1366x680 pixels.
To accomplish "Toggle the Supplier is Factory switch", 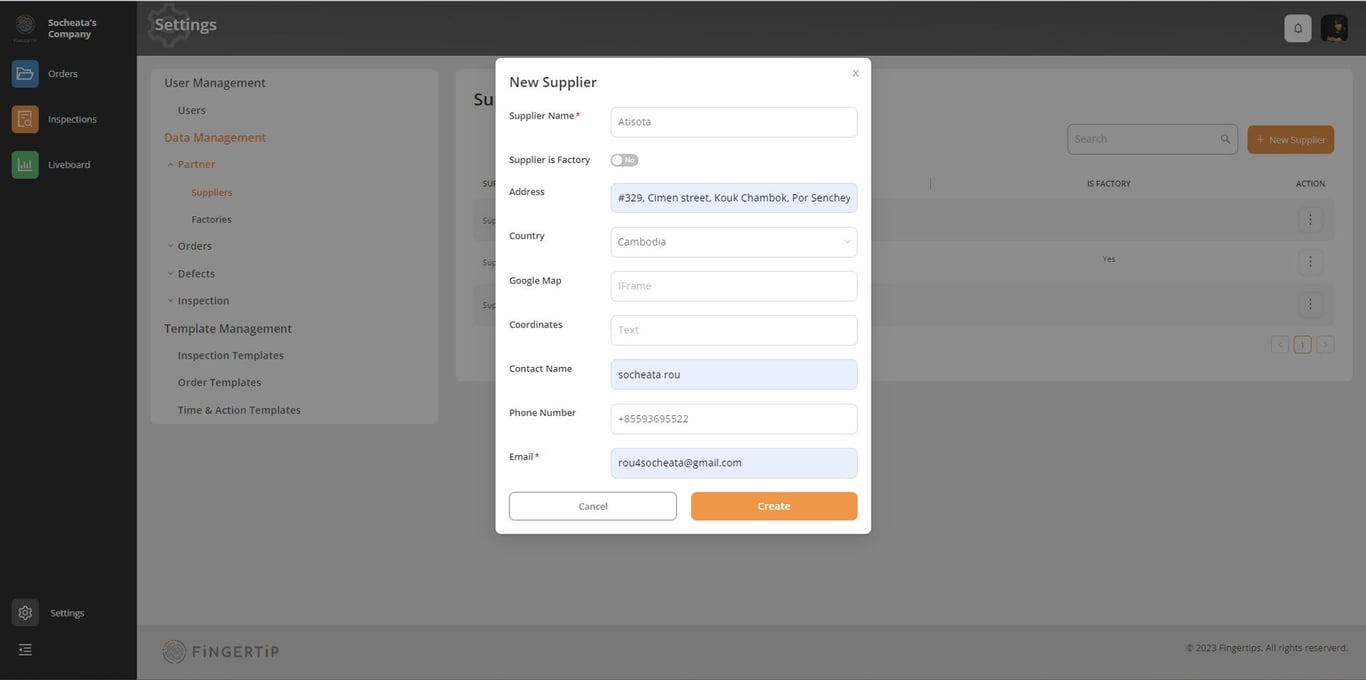I will (x=624, y=160).
